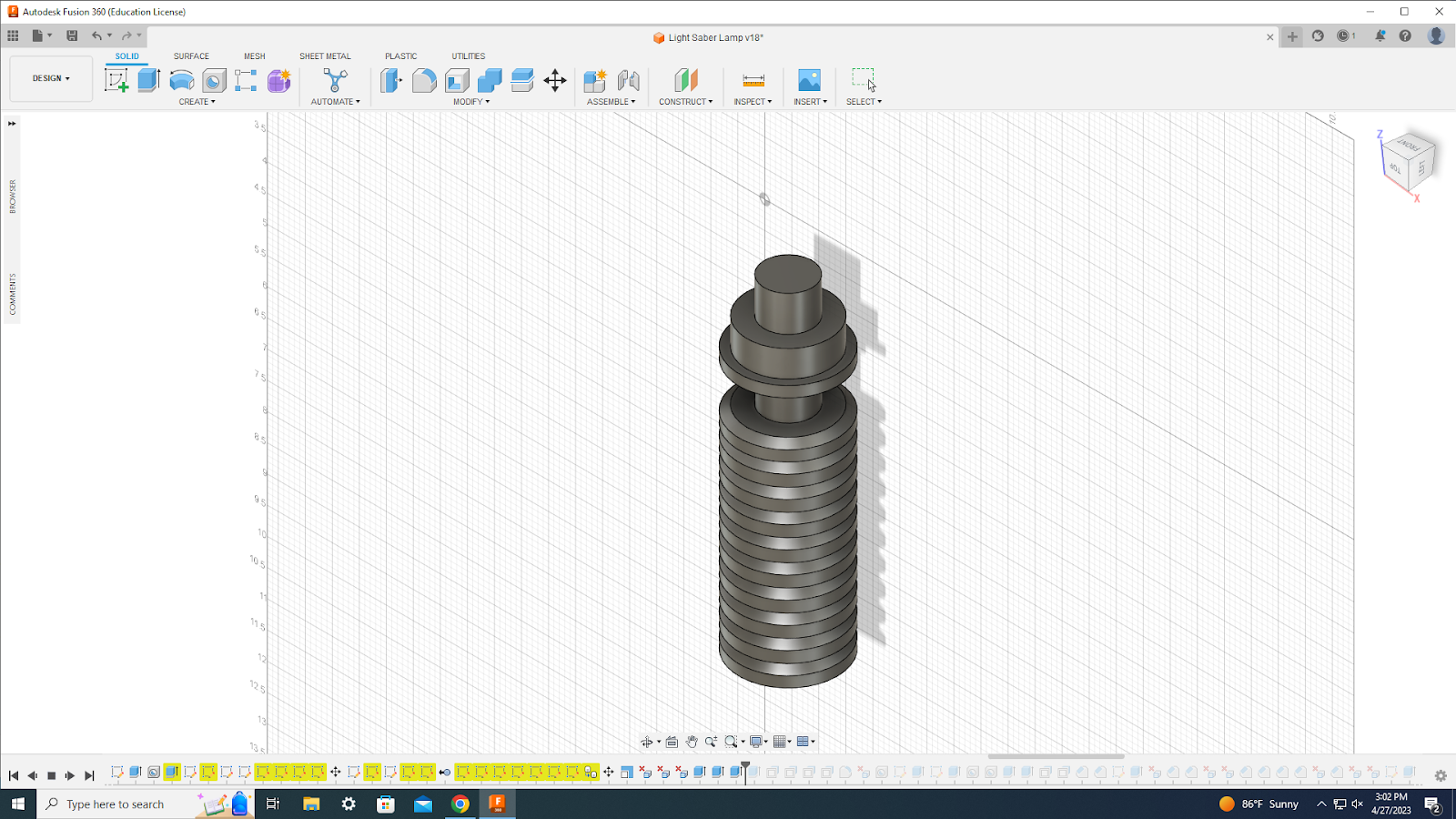
Task: Expand the AUTOMATE menu
Action: (336, 102)
